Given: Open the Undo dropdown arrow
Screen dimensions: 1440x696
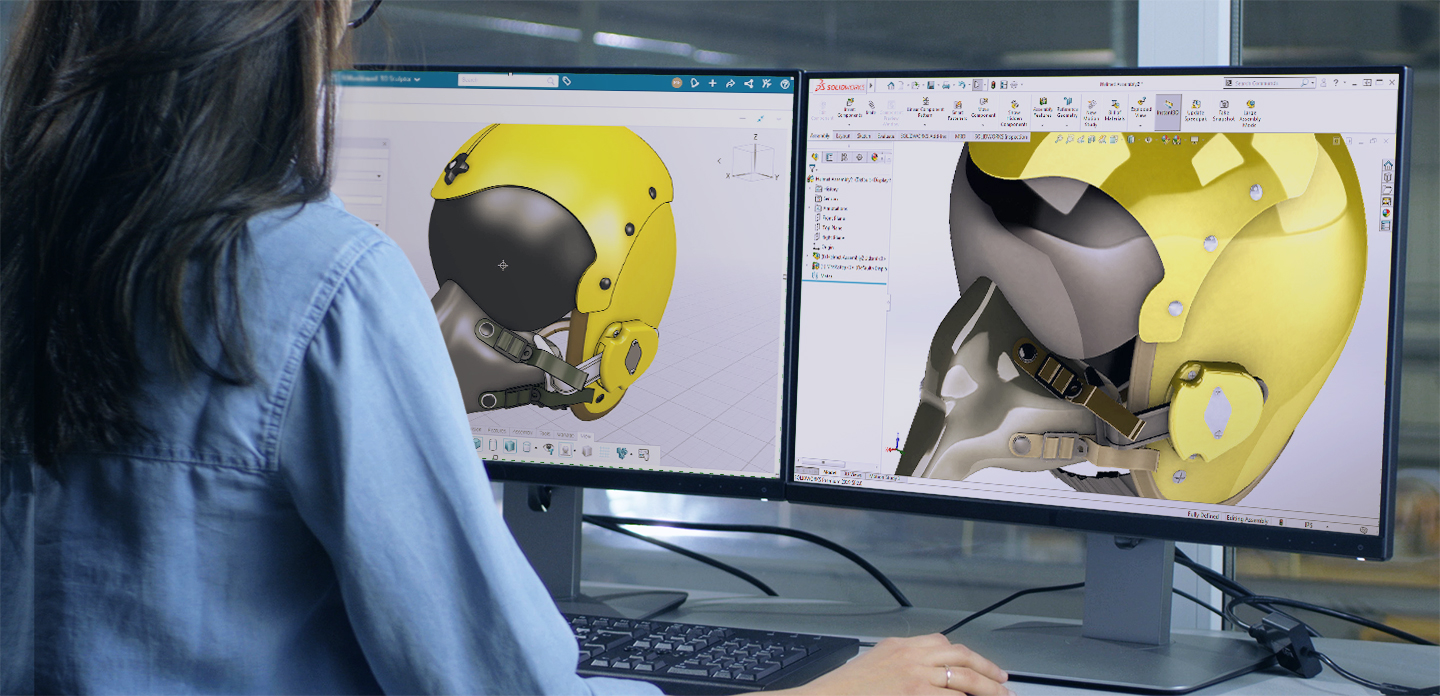Looking at the screenshot, I should 967,84.
